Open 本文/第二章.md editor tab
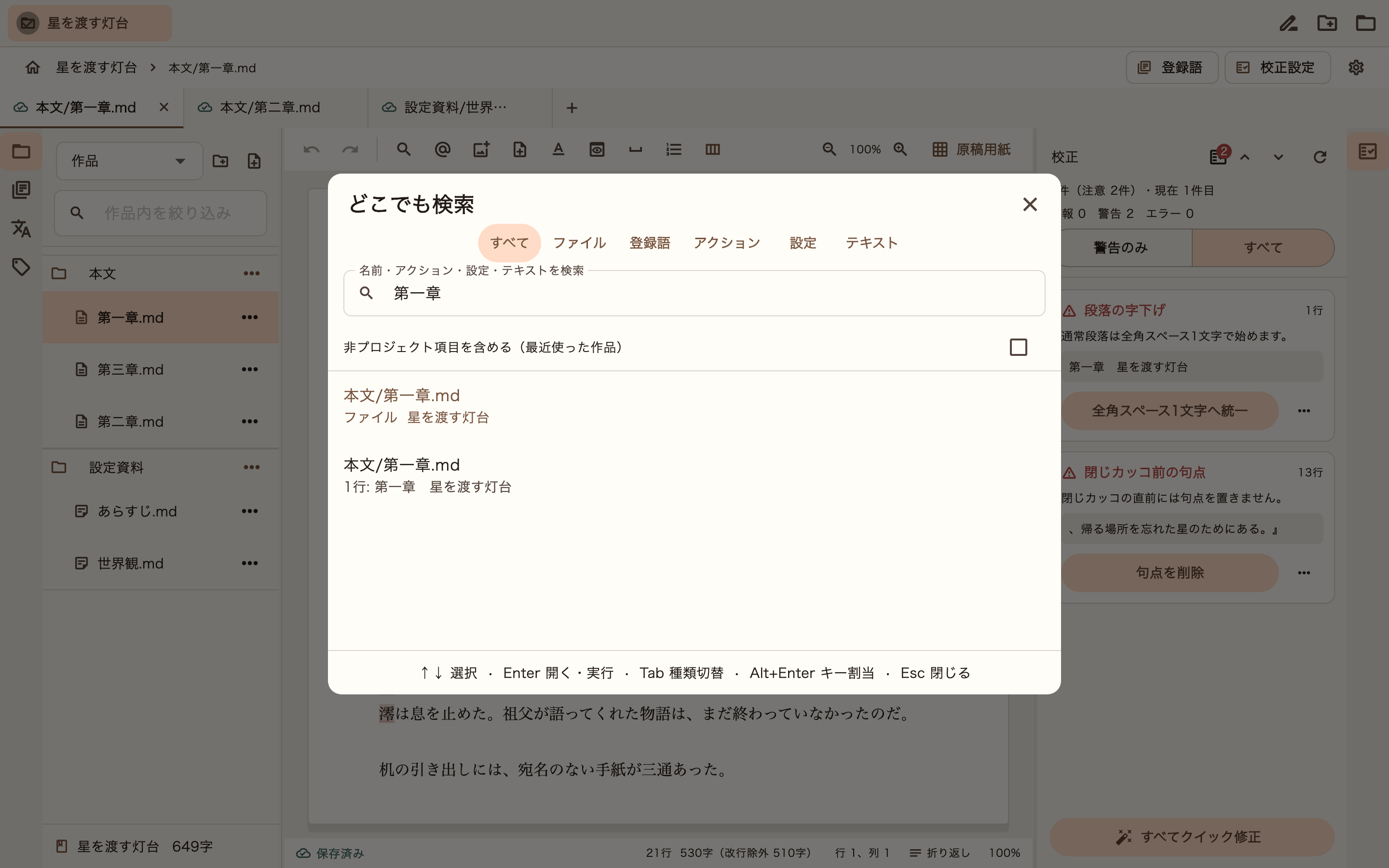 point(276,108)
